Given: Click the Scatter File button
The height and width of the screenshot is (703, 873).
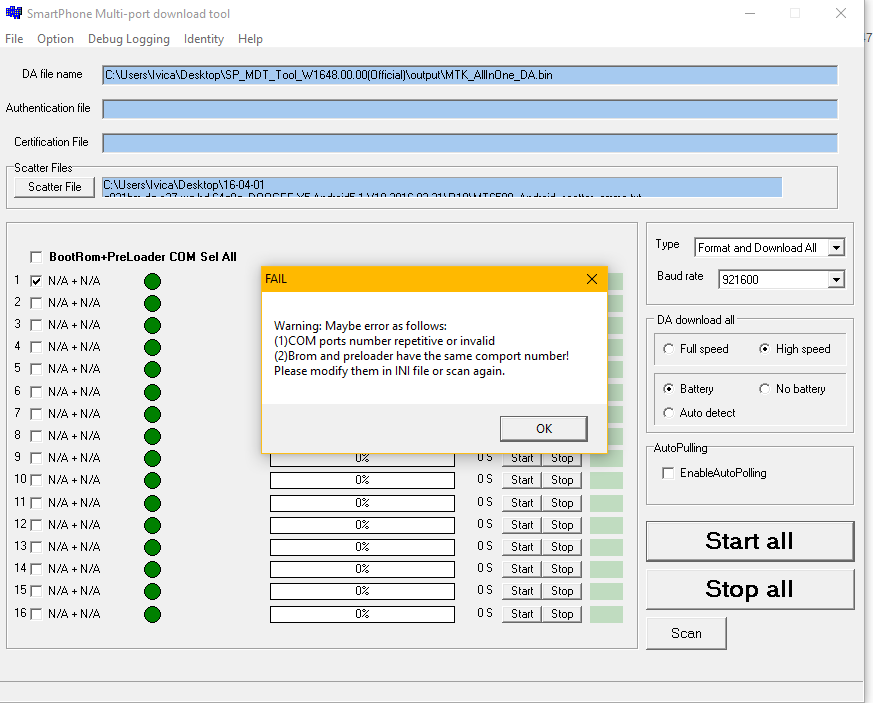Looking at the screenshot, I should (x=55, y=187).
